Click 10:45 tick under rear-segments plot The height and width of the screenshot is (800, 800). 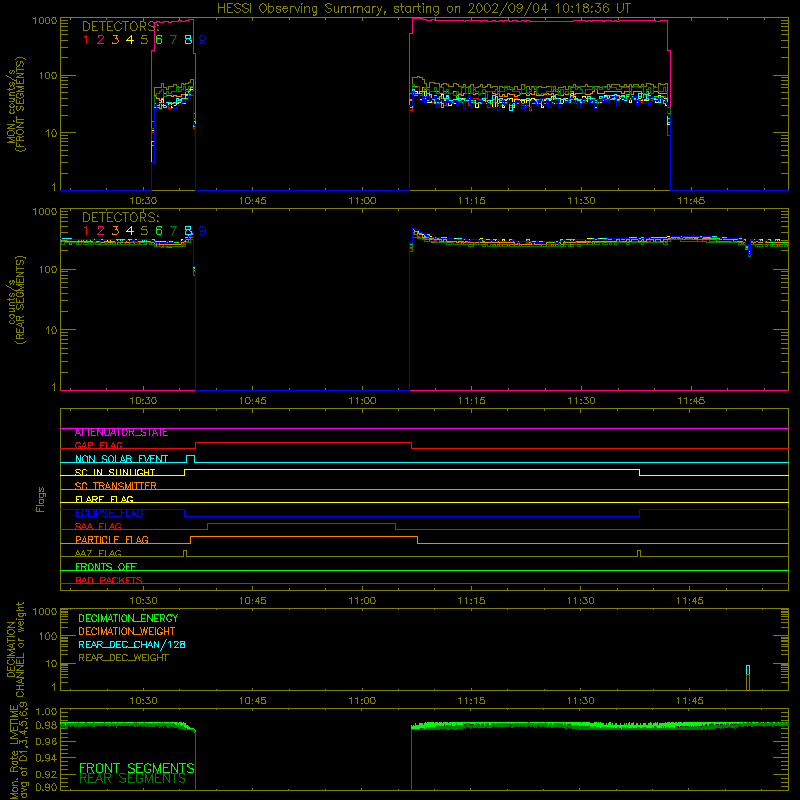click(253, 401)
